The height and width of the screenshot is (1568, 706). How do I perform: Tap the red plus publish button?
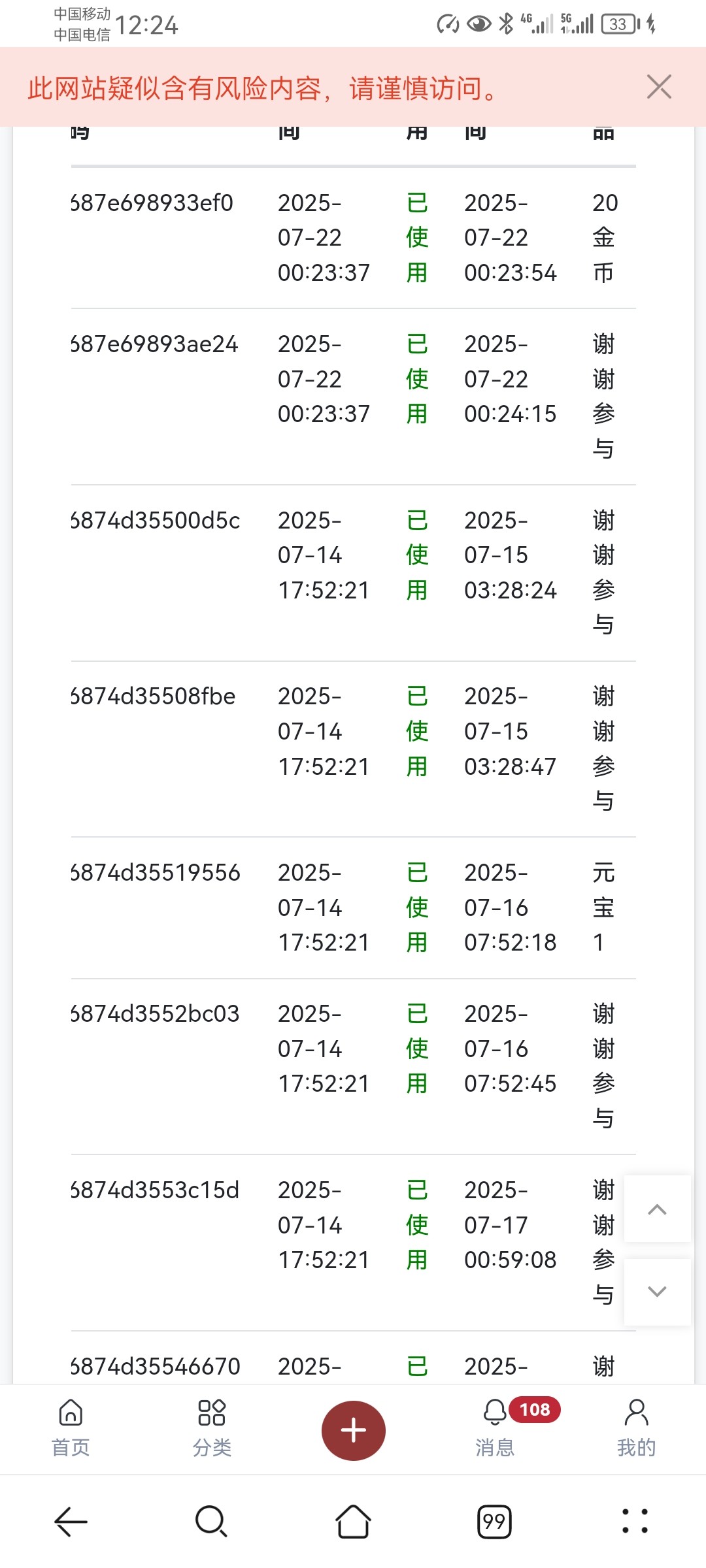pos(353,1430)
